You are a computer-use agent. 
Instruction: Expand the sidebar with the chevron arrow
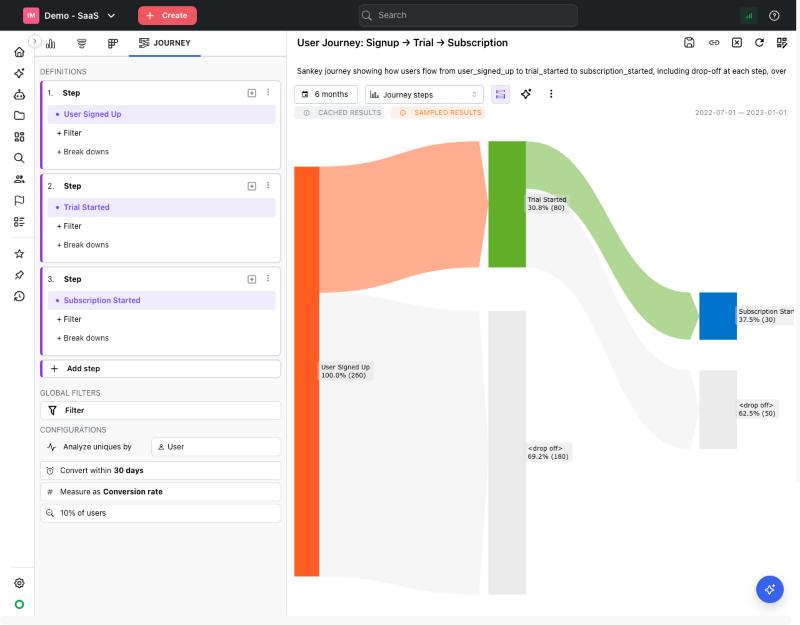(35, 41)
